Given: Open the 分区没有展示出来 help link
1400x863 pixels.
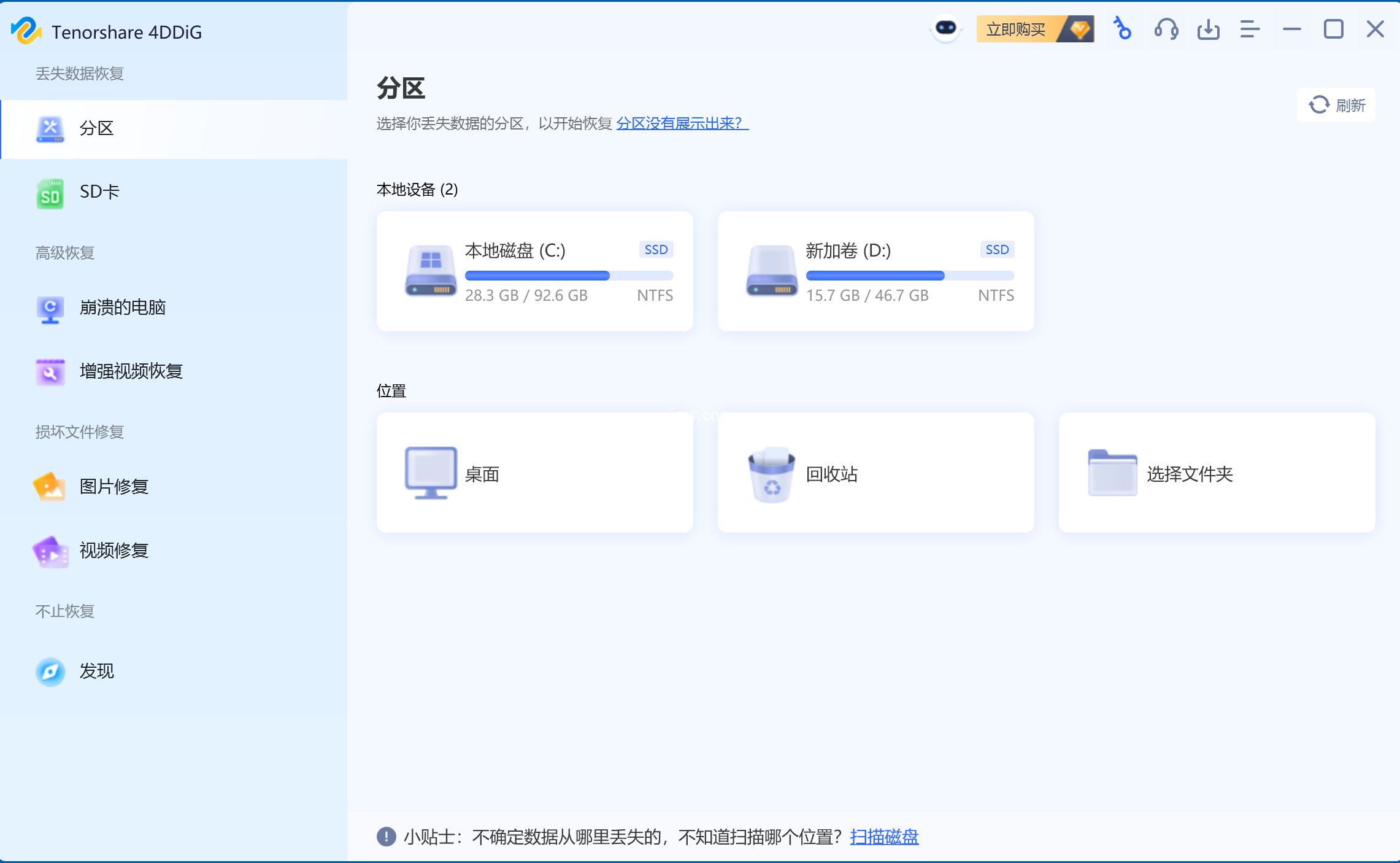Looking at the screenshot, I should pos(682,123).
